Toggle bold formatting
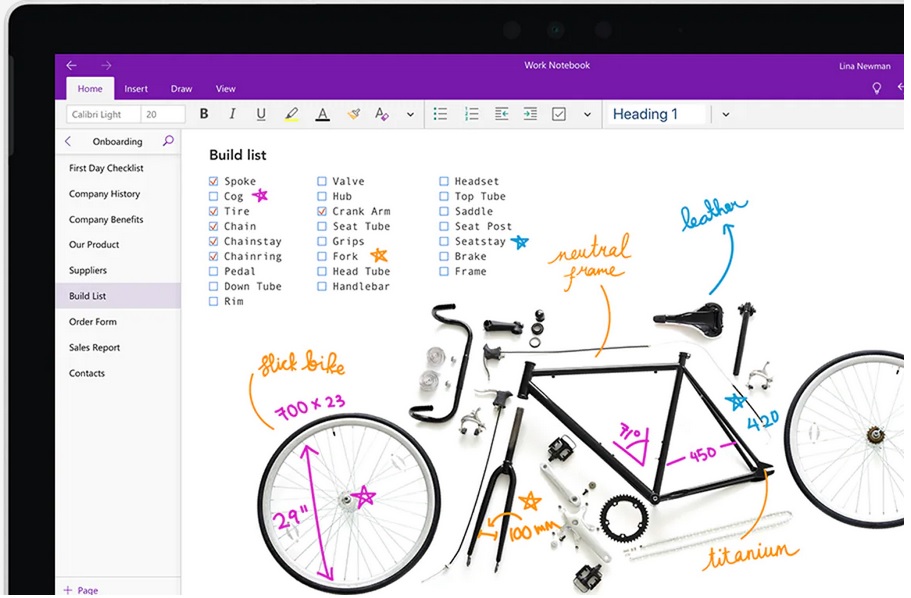The width and height of the screenshot is (911, 598). point(204,114)
